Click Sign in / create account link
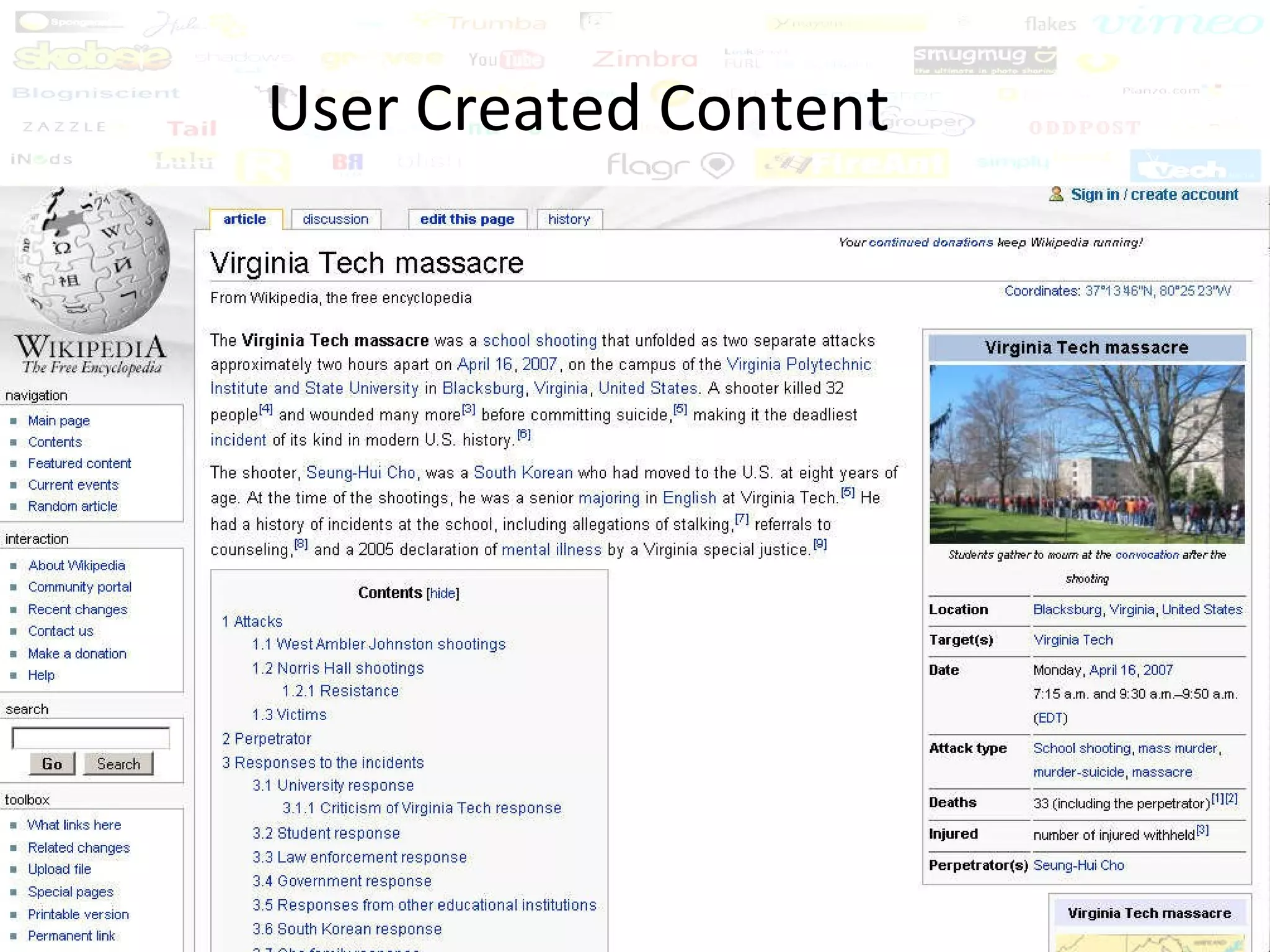Viewport: 1270px width, 952px height. tap(1155, 195)
